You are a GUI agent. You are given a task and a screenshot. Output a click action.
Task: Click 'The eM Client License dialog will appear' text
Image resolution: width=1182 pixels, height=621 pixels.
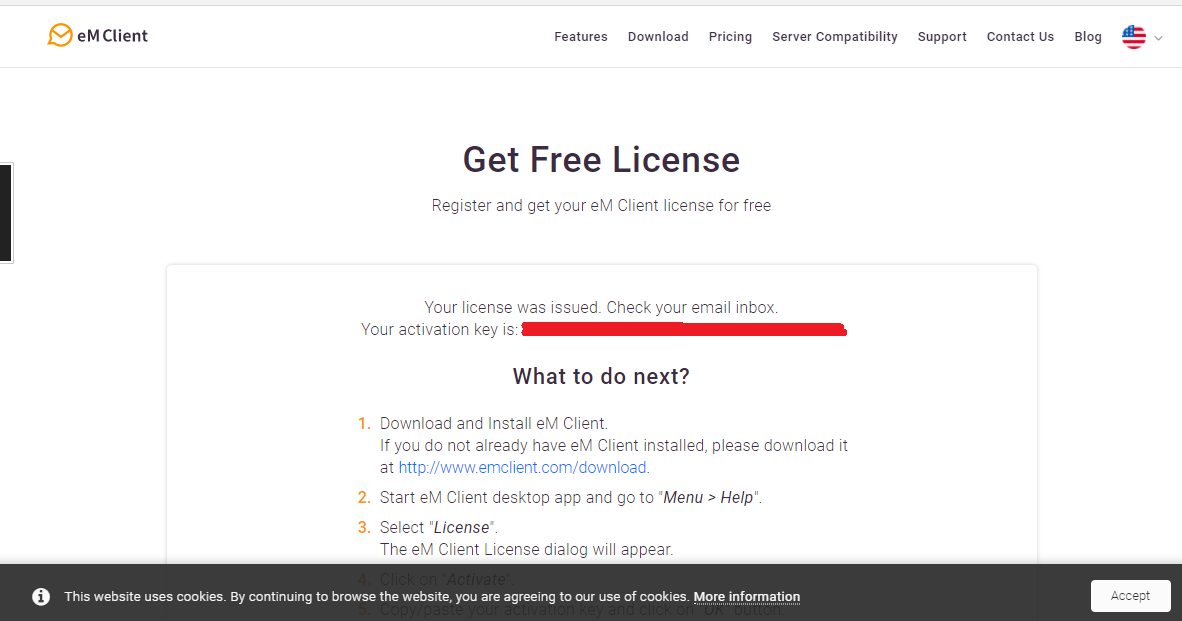(526, 549)
